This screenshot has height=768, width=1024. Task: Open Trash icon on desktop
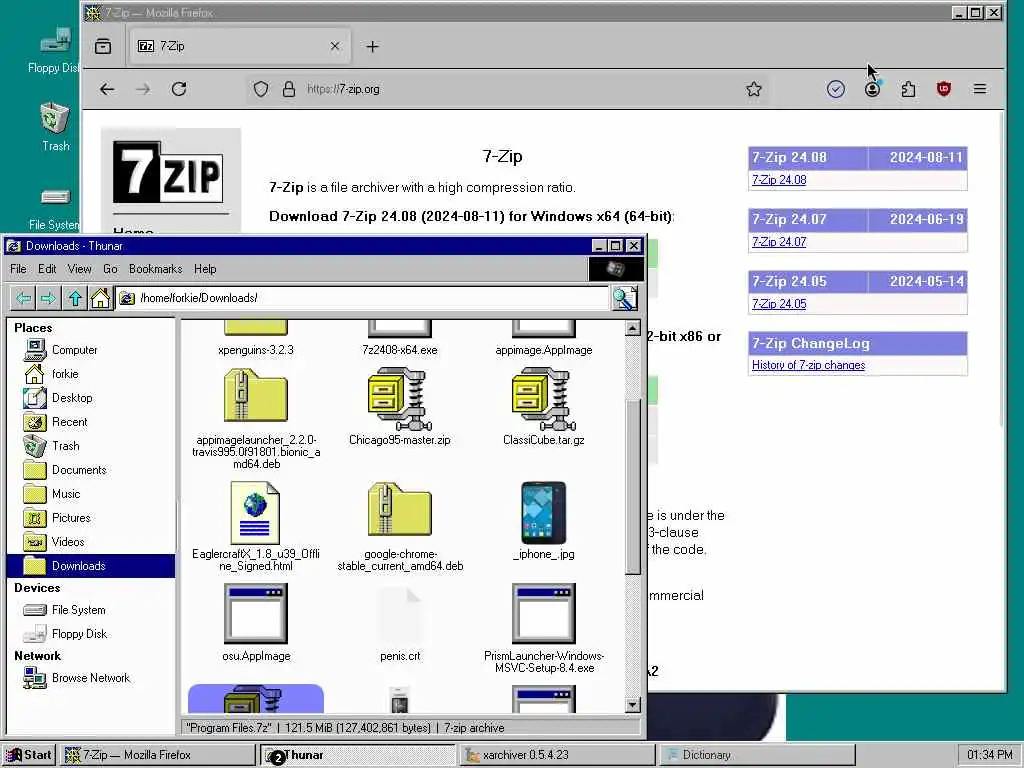point(55,127)
